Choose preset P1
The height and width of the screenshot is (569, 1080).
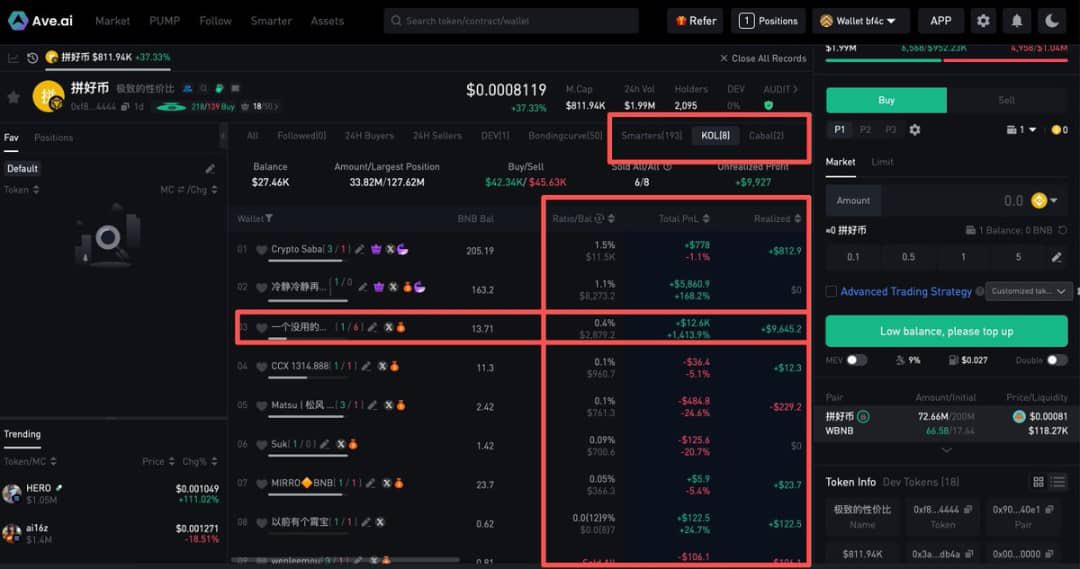point(840,130)
